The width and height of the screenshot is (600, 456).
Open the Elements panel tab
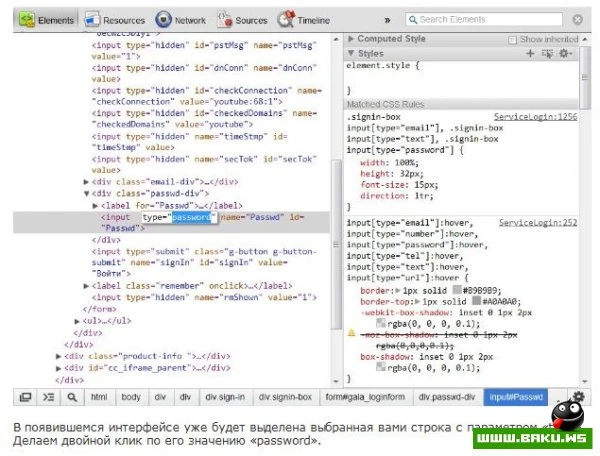point(46,20)
